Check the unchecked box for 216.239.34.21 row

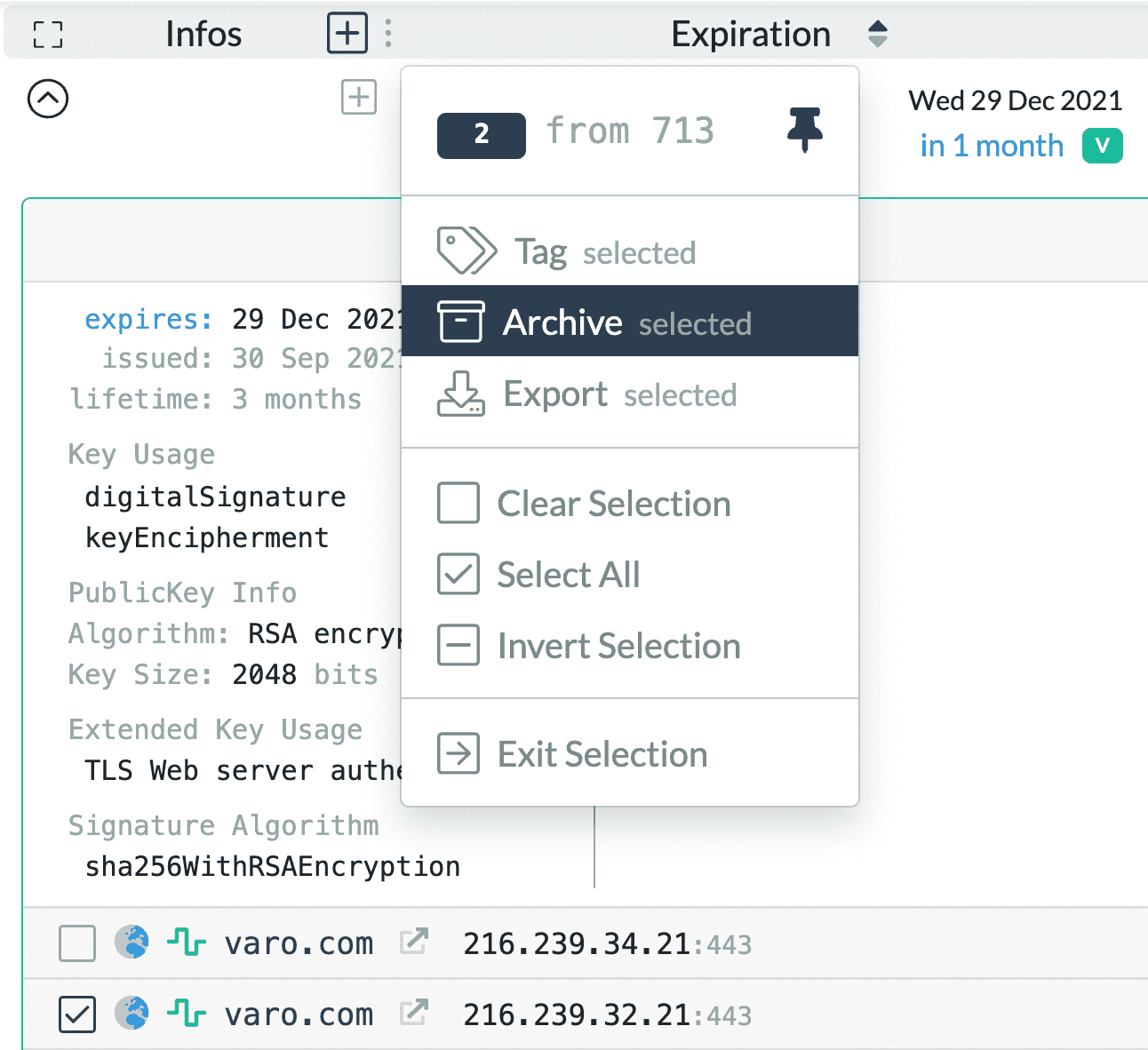[77, 943]
